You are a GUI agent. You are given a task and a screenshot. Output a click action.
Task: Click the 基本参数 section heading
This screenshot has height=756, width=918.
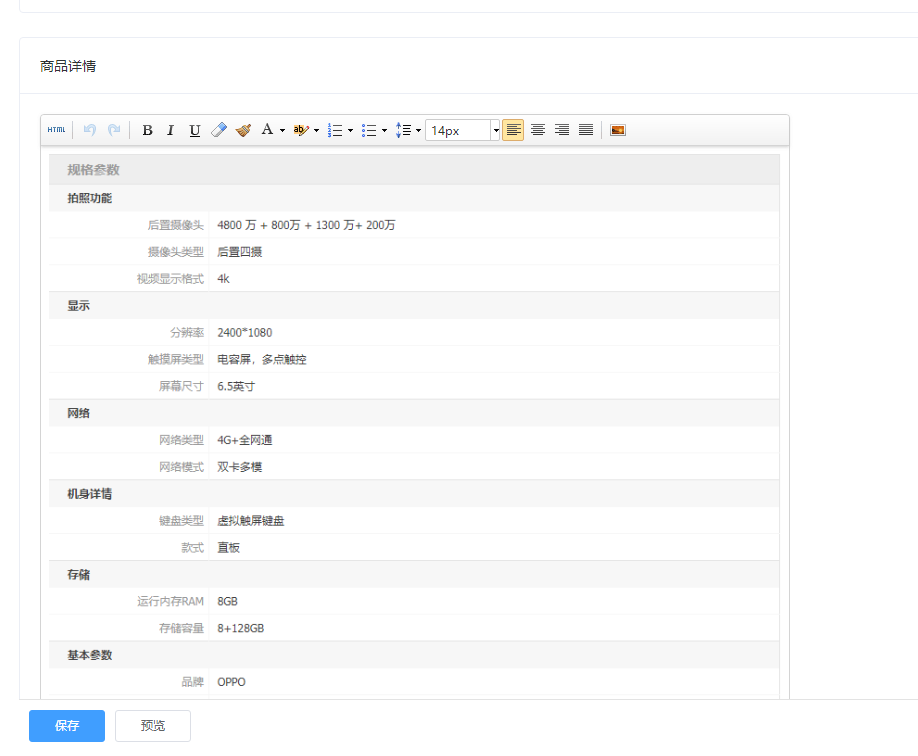[90, 655]
